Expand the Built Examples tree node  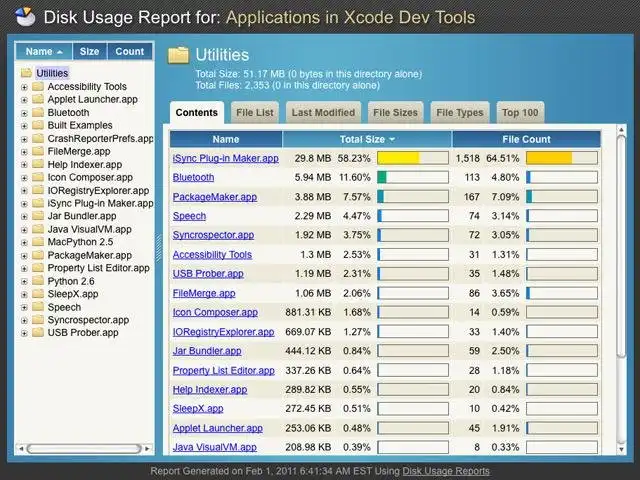[24, 126]
